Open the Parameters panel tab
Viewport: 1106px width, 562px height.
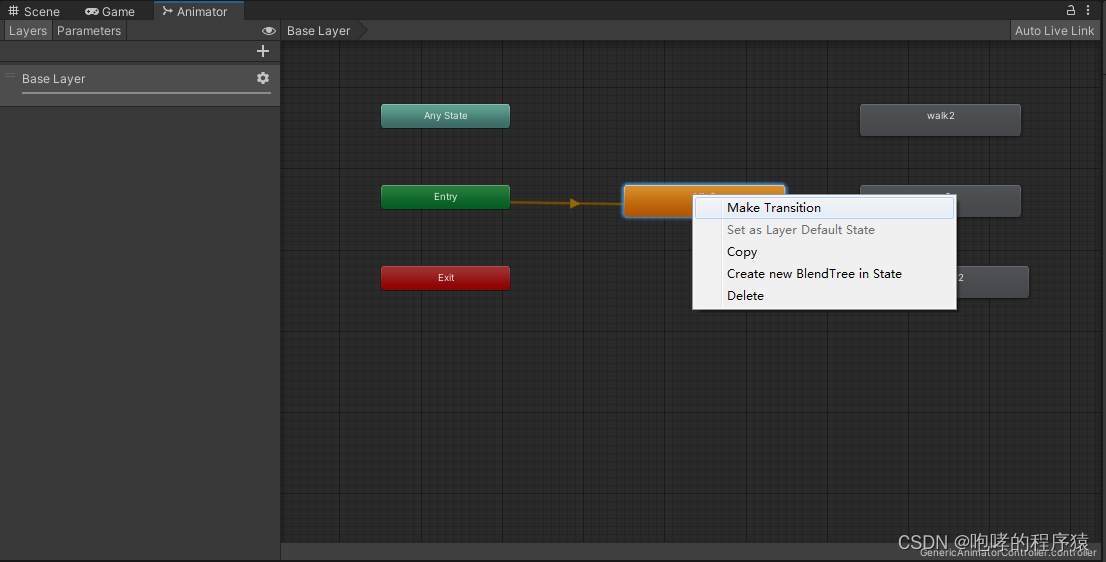(89, 31)
